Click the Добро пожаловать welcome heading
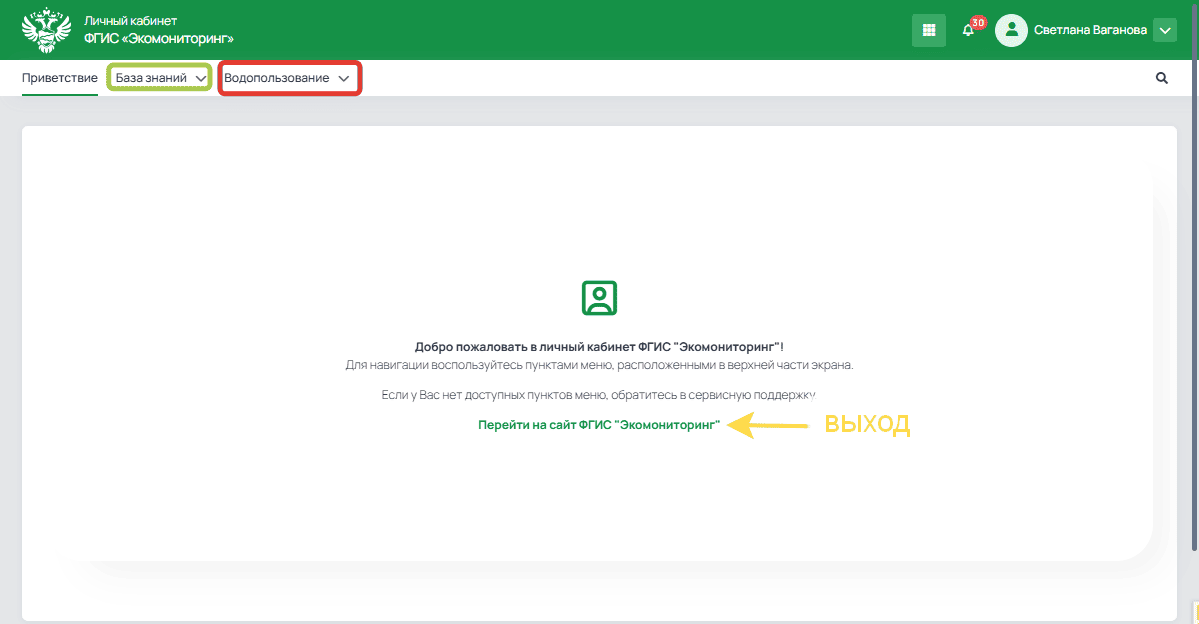The height and width of the screenshot is (624, 1199). [599, 346]
